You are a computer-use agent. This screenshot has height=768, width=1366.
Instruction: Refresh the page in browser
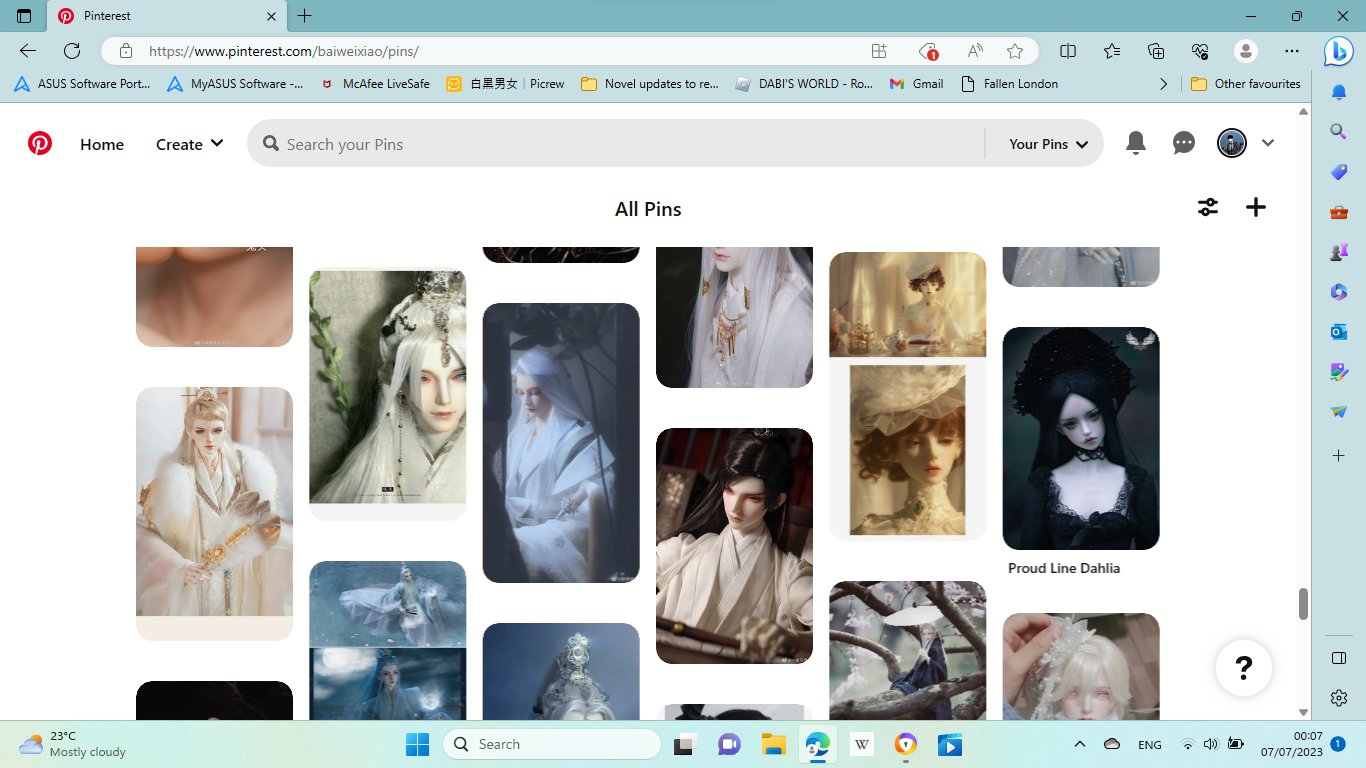pos(72,51)
